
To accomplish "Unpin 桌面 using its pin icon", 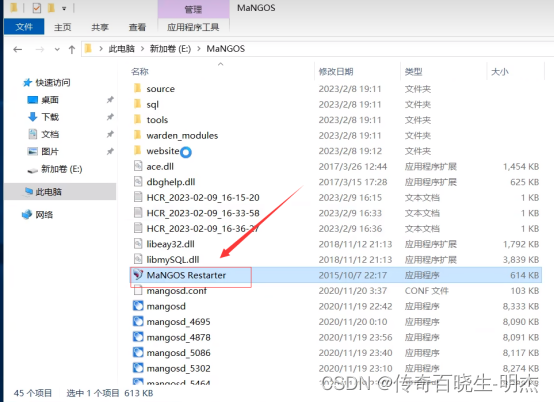I will click(110, 100).
